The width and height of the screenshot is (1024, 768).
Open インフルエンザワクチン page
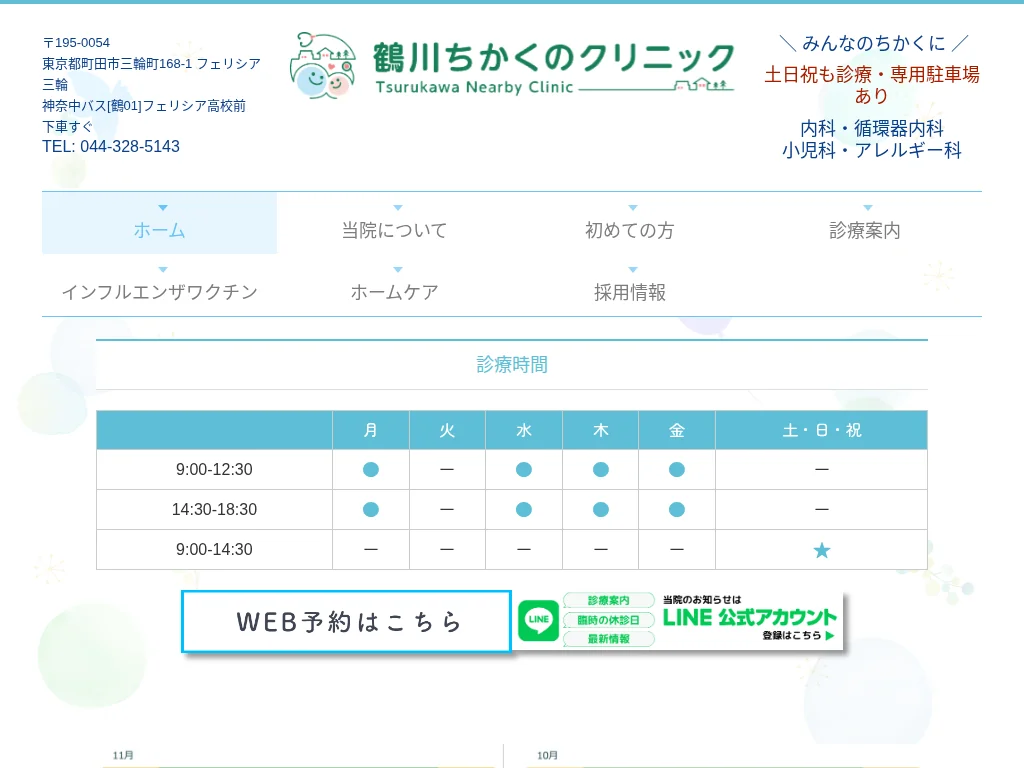coord(159,285)
